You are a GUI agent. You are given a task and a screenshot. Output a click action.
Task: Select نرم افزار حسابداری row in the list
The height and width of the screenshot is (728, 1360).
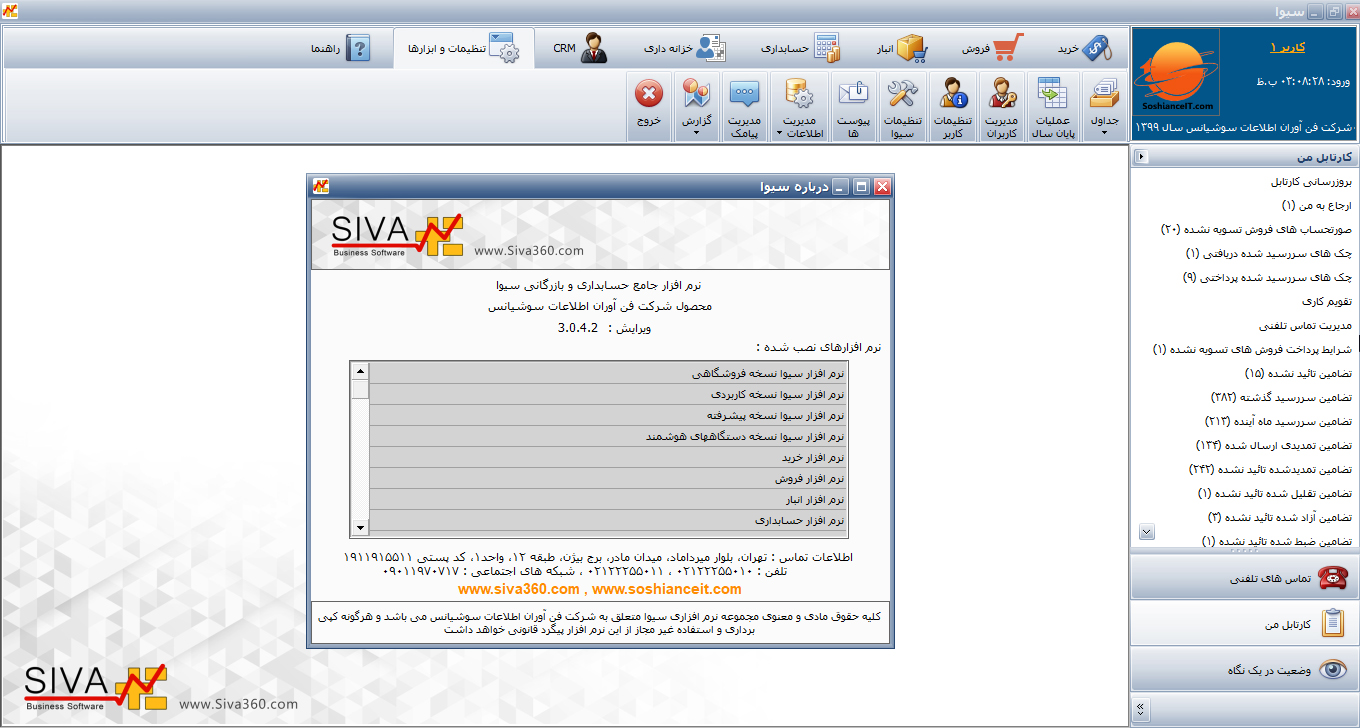pos(608,520)
